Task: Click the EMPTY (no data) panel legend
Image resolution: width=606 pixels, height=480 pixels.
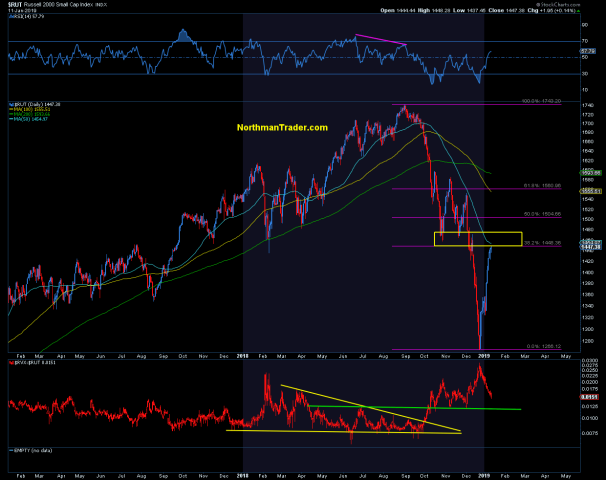Action: [x=31, y=451]
